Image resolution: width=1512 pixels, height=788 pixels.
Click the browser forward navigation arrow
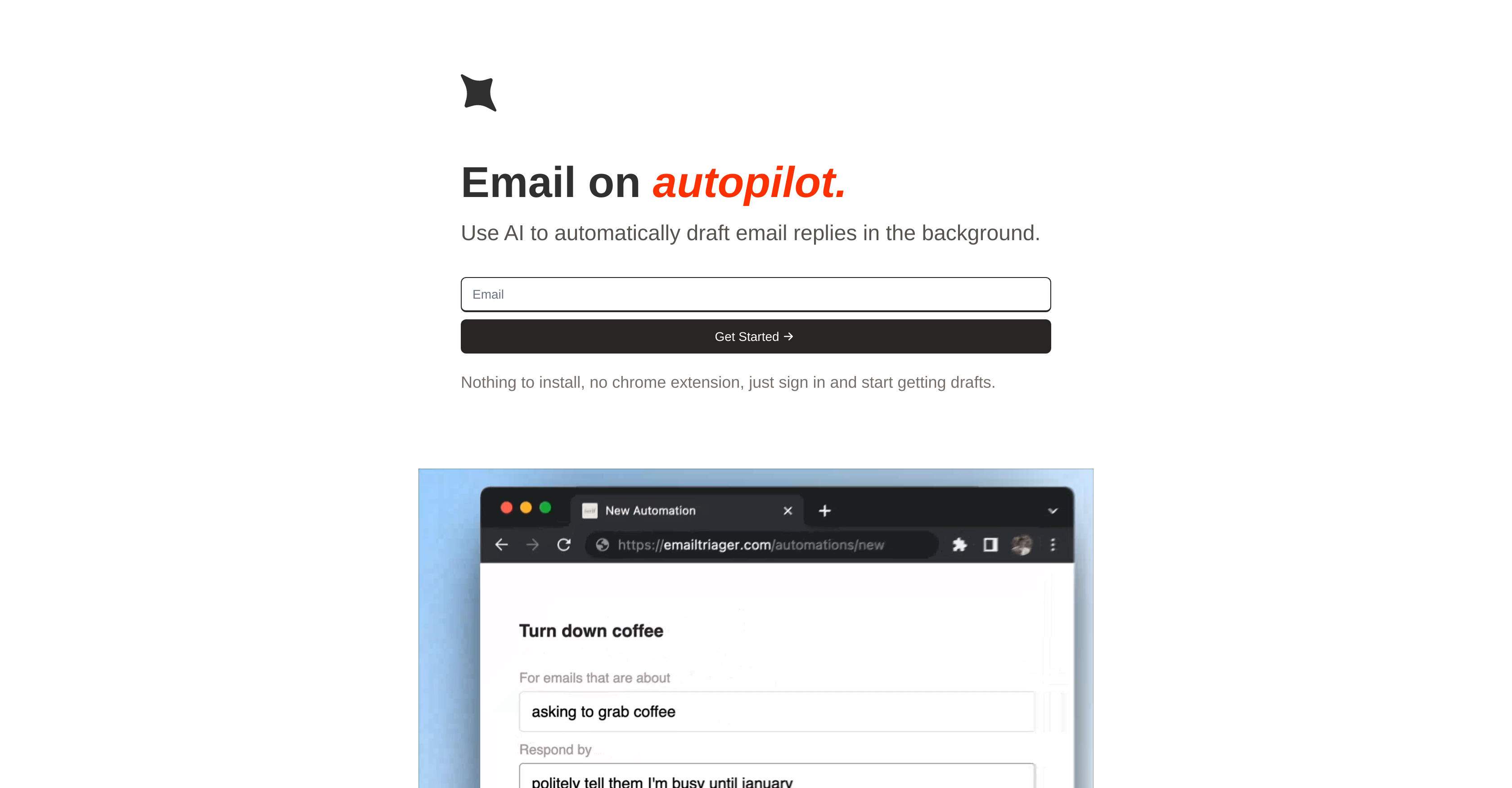point(532,546)
